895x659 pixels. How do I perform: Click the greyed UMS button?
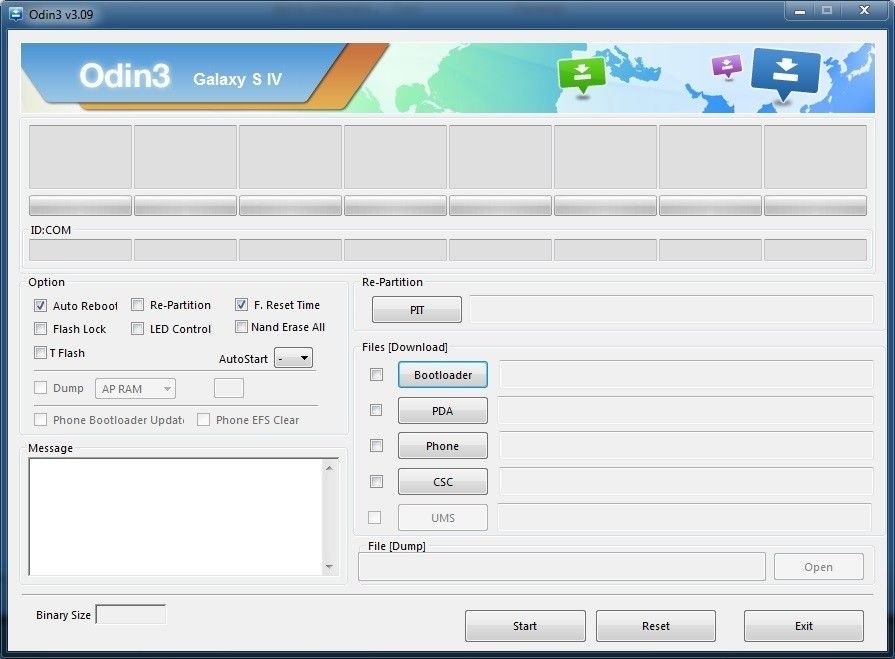click(443, 518)
